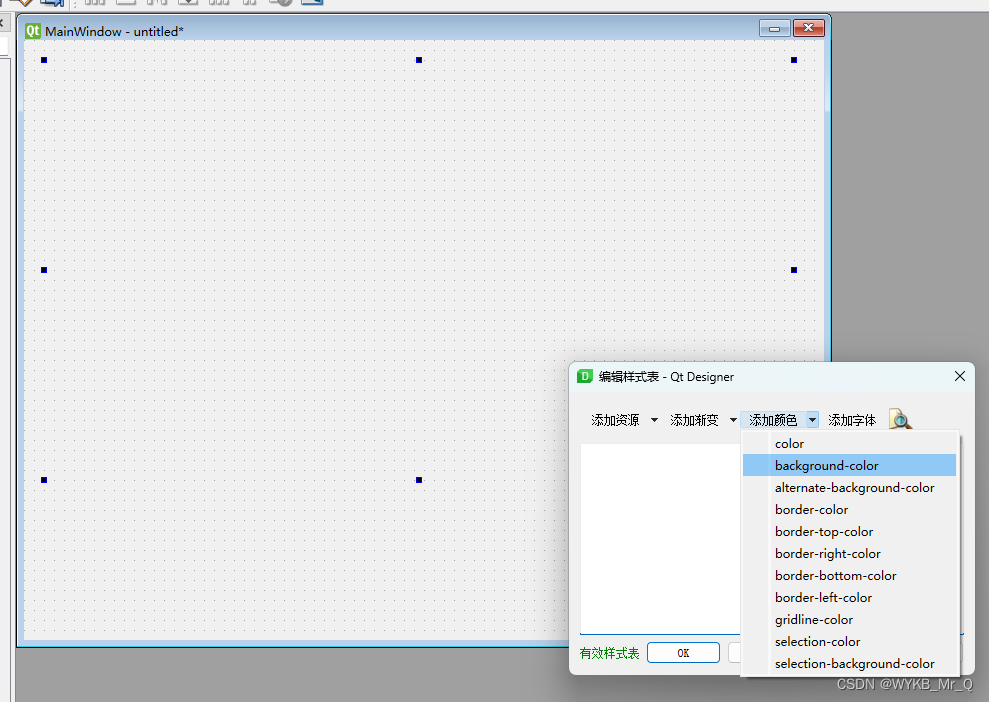The height and width of the screenshot is (702, 989).
Task: Click the middle-left selection handle of the form
Action: click(44, 270)
